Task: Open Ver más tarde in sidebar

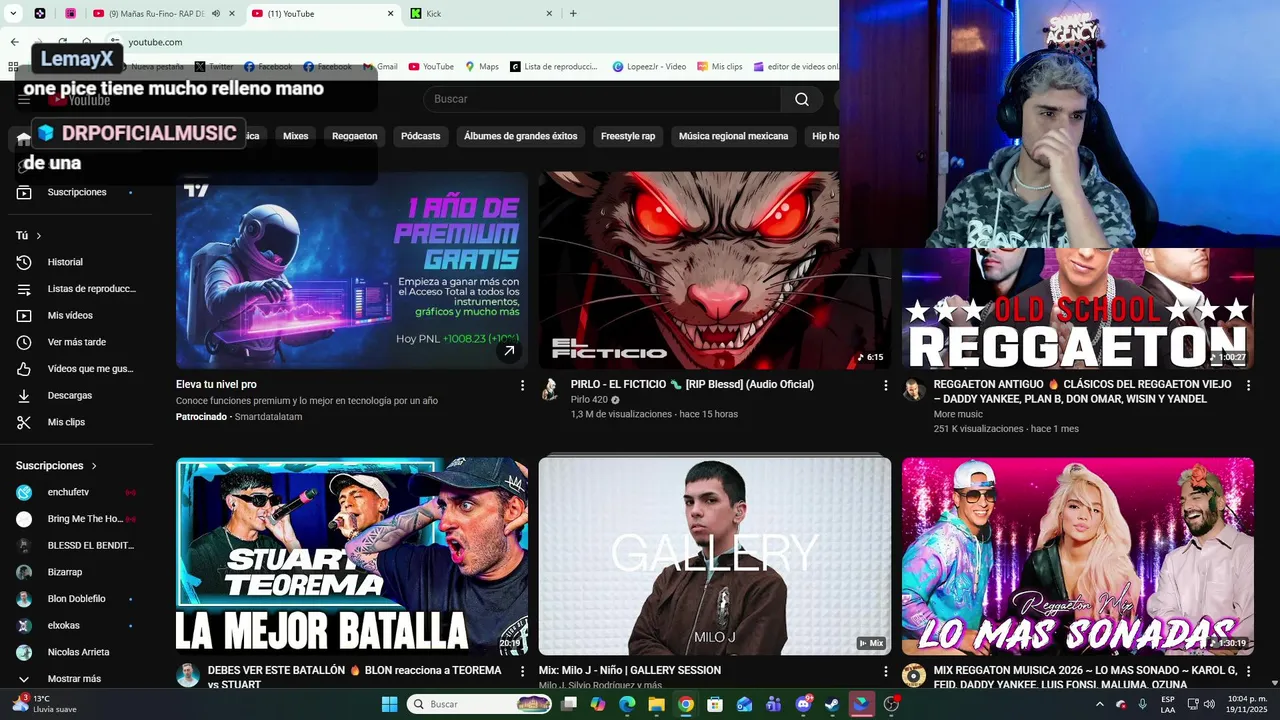Action: click(x=77, y=342)
